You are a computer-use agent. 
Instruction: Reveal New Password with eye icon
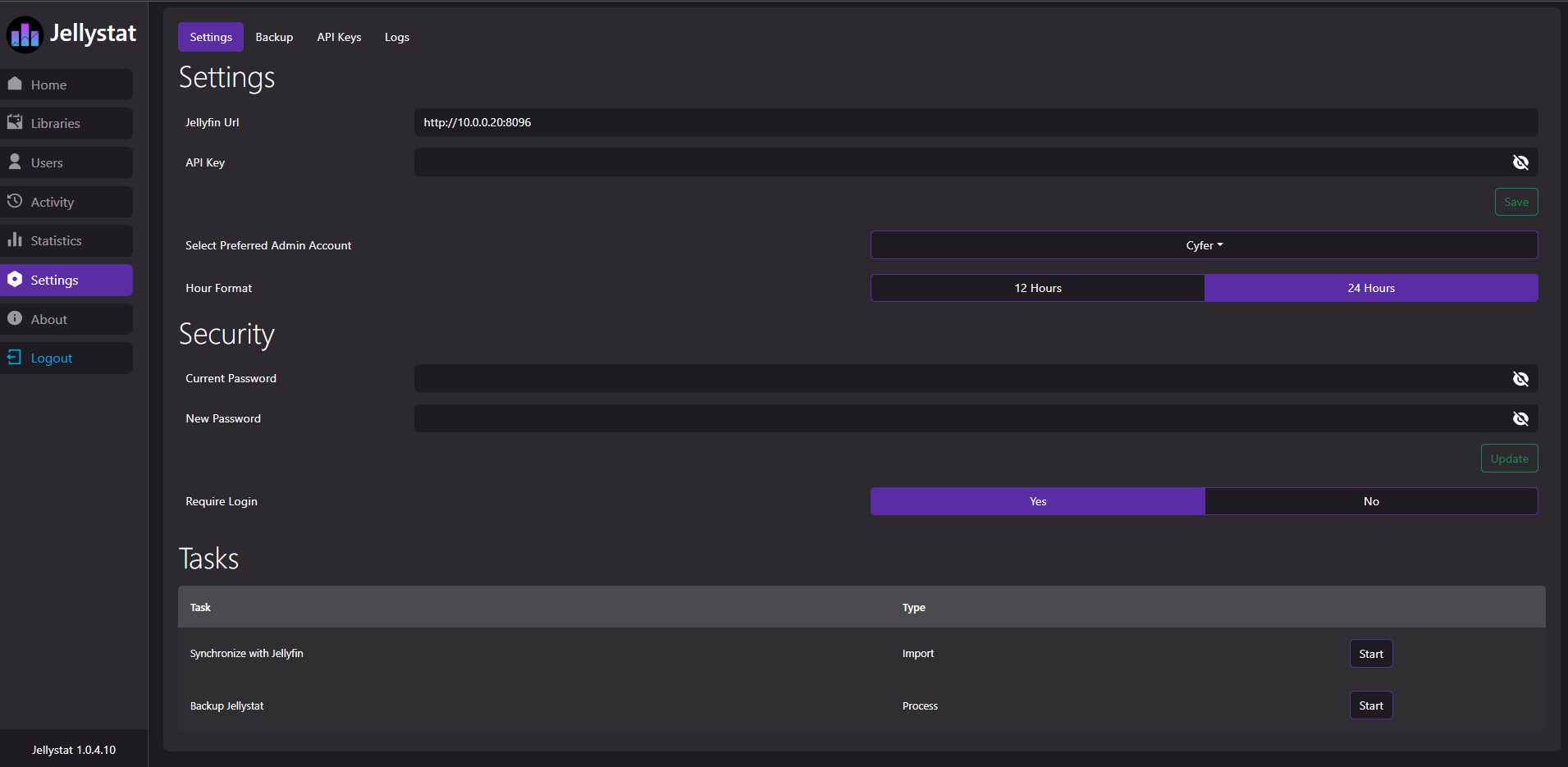1520,418
